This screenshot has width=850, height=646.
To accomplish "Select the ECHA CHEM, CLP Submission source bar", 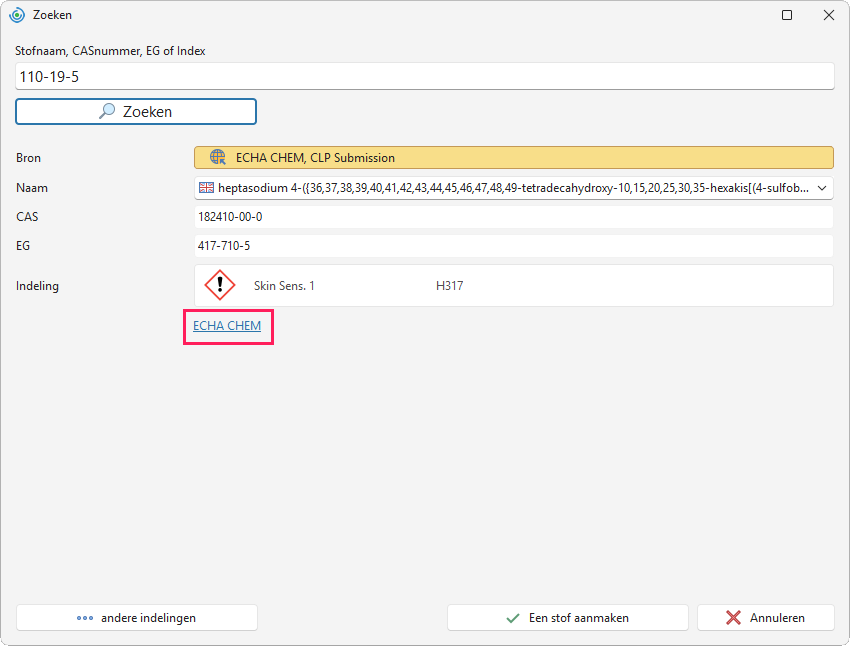I will pyautogui.click(x=513, y=158).
